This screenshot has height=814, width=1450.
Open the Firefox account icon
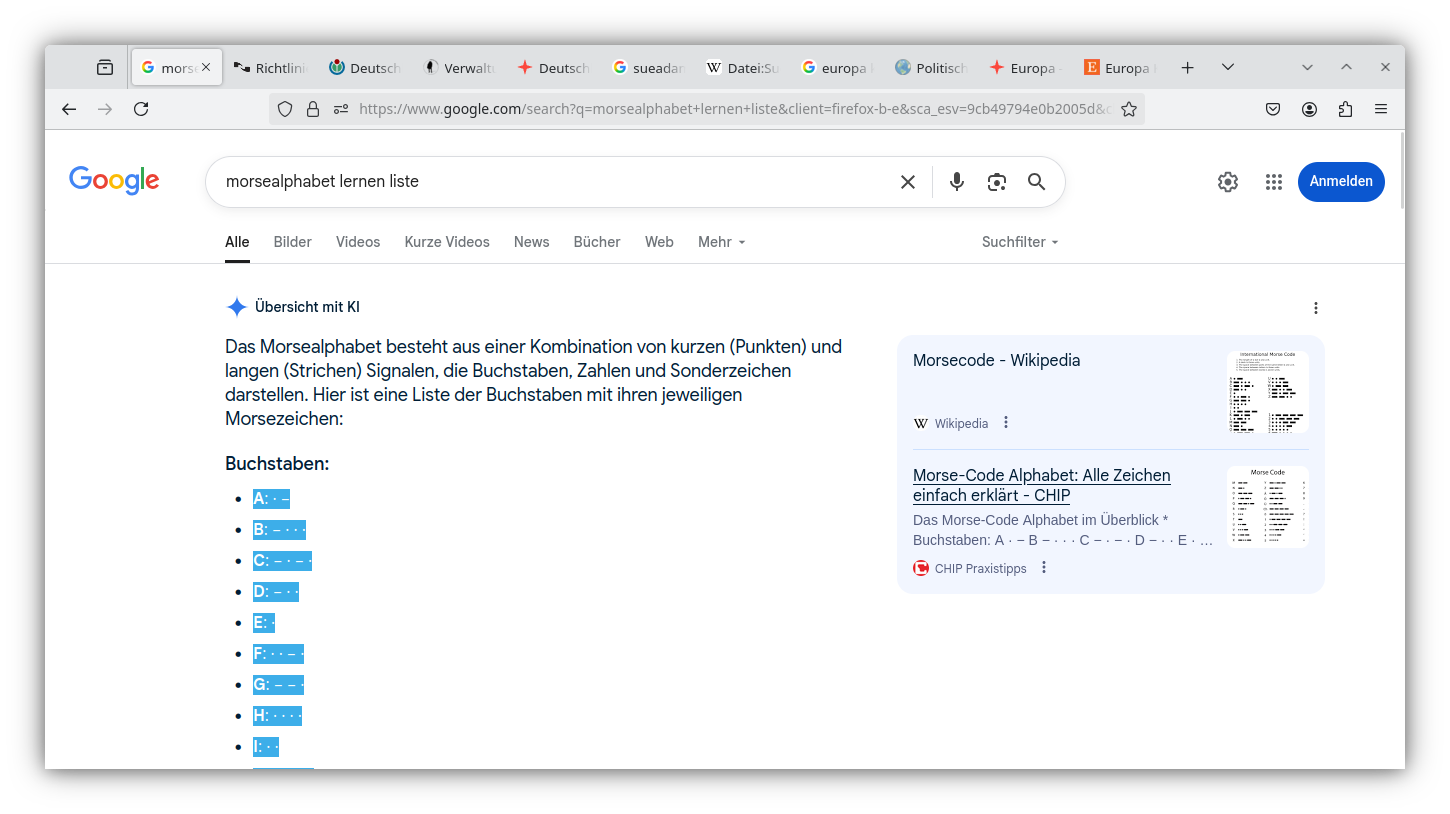[x=1309, y=109]
